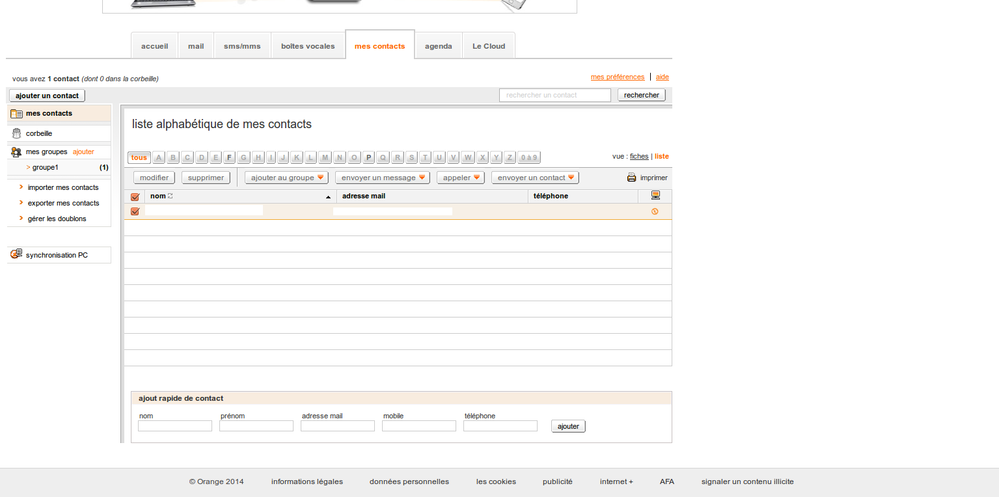Open the boîtes vocales tab
The height and width of the screenshot is (497, 999).
[x=307, y=46]
